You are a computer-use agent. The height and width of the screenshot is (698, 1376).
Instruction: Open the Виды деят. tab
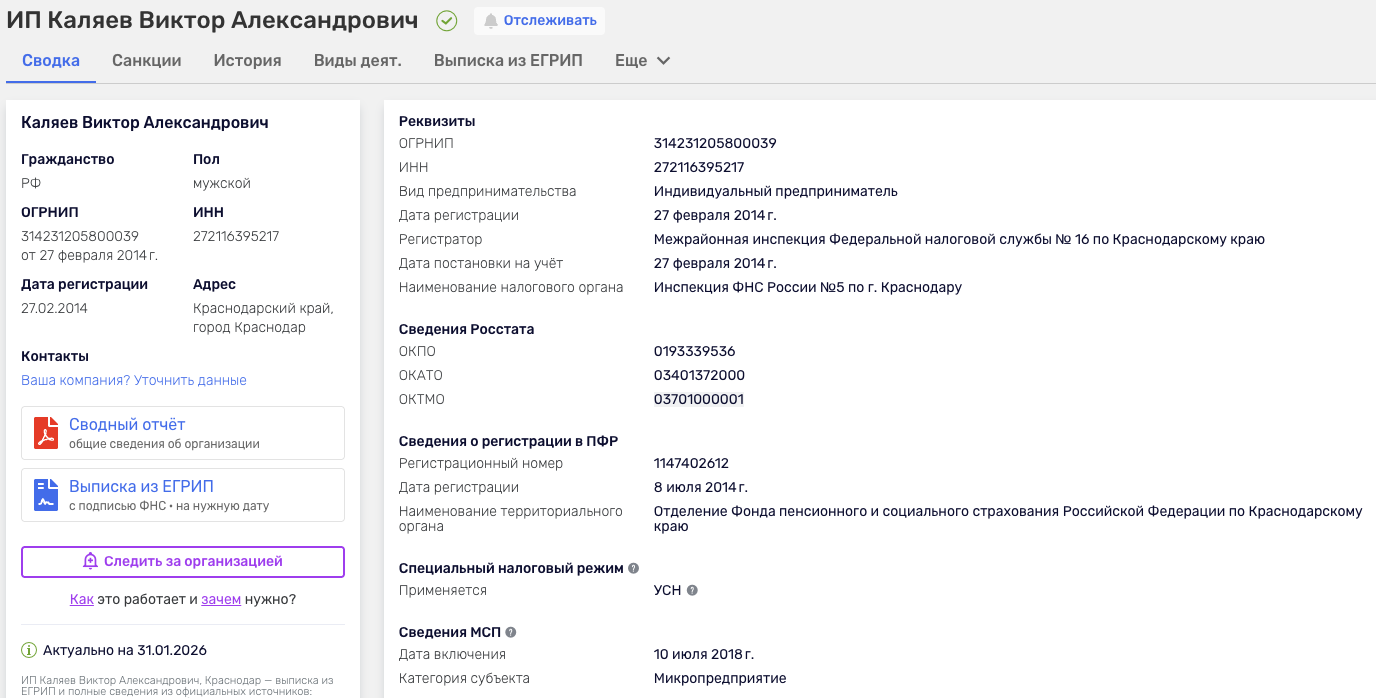tap(358, 60)
